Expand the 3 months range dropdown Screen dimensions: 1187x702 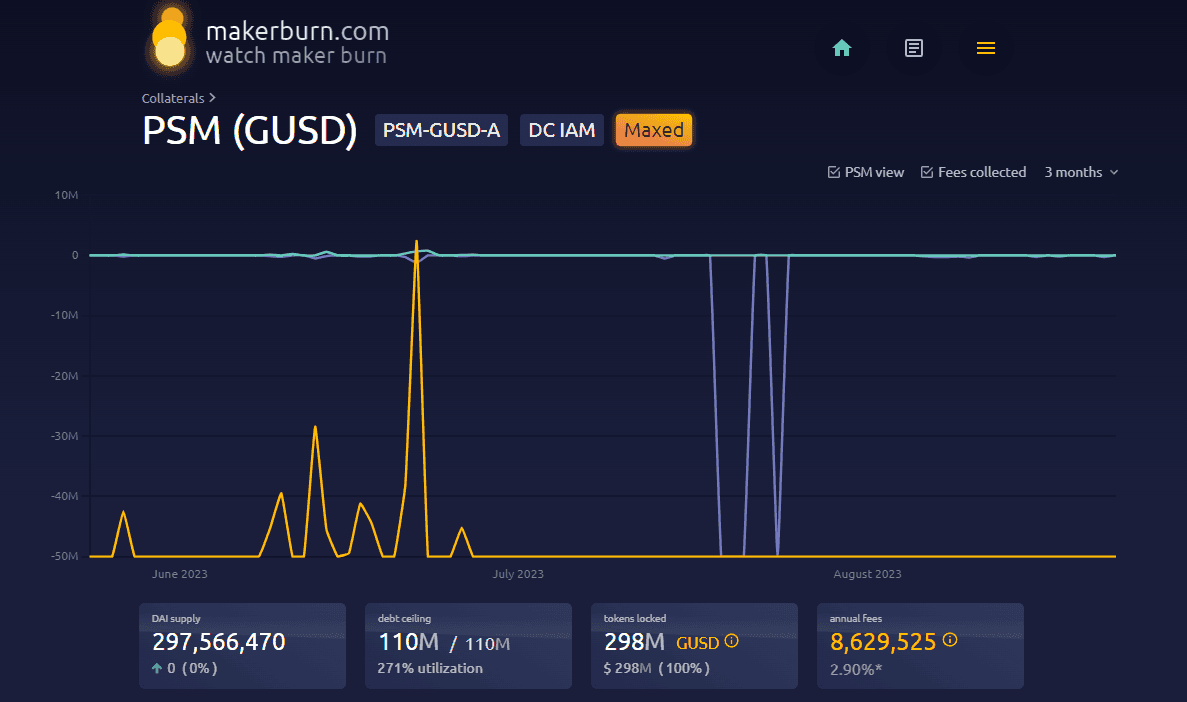pos(1081,172)
